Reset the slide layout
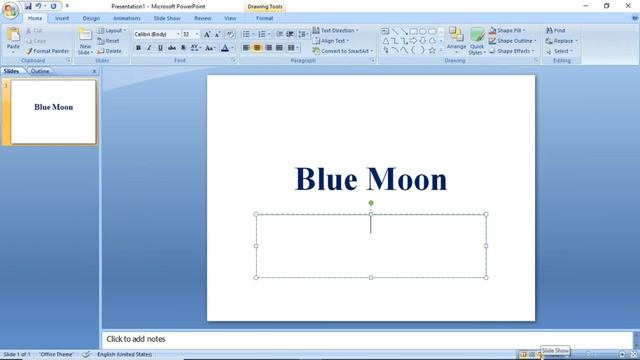Viewport: 640px width, 360px height. (x=109, y=41)
